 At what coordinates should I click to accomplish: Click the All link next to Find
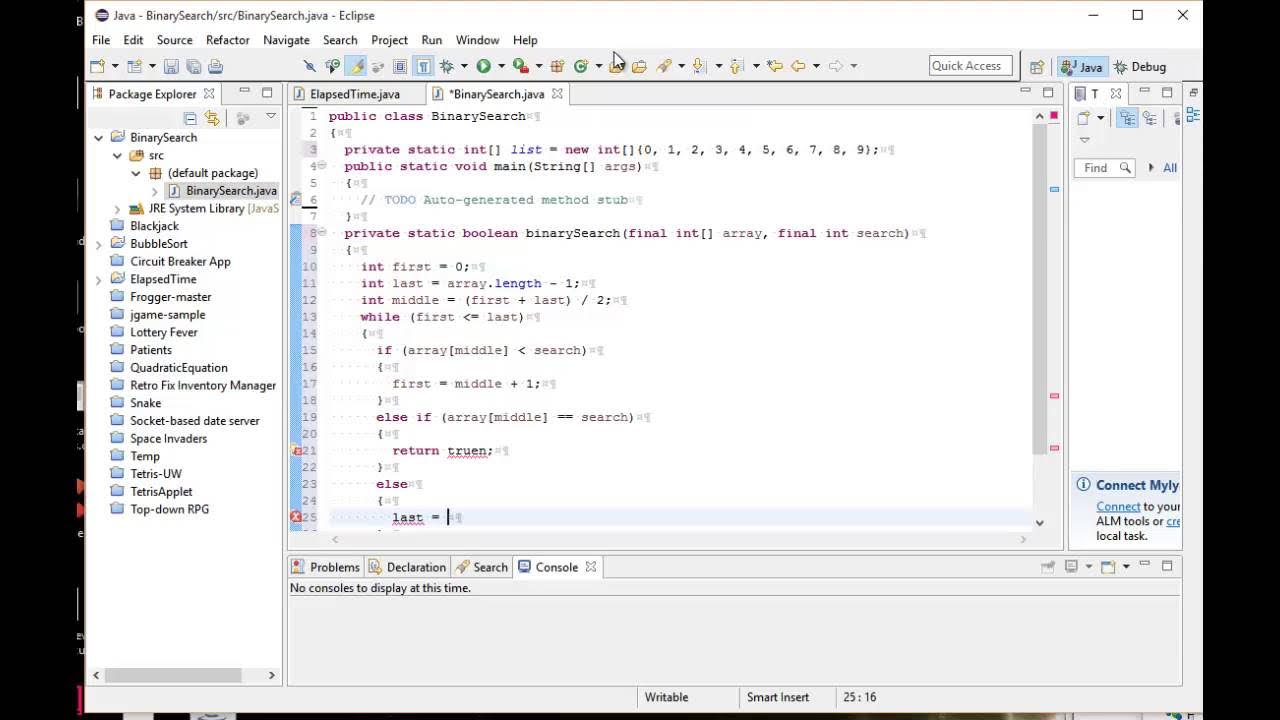click(1170, 168)
